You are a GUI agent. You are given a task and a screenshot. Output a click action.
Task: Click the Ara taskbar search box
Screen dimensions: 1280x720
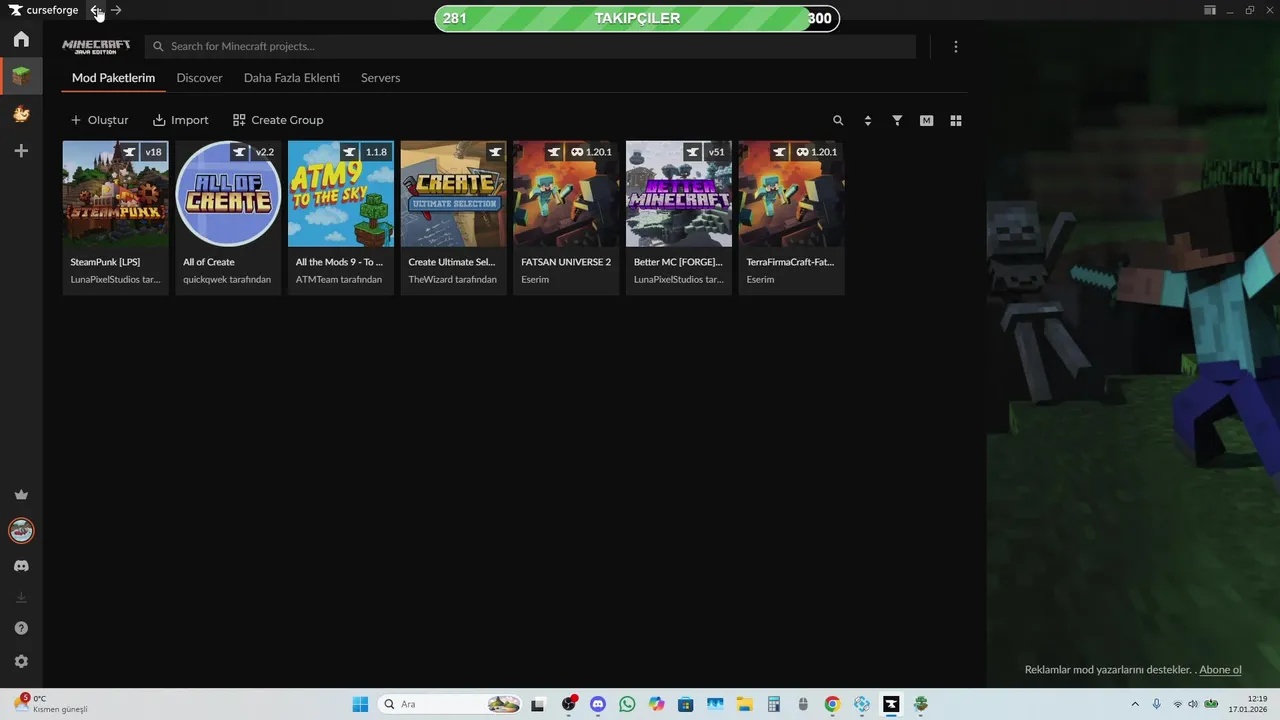(x=451, y=704)
